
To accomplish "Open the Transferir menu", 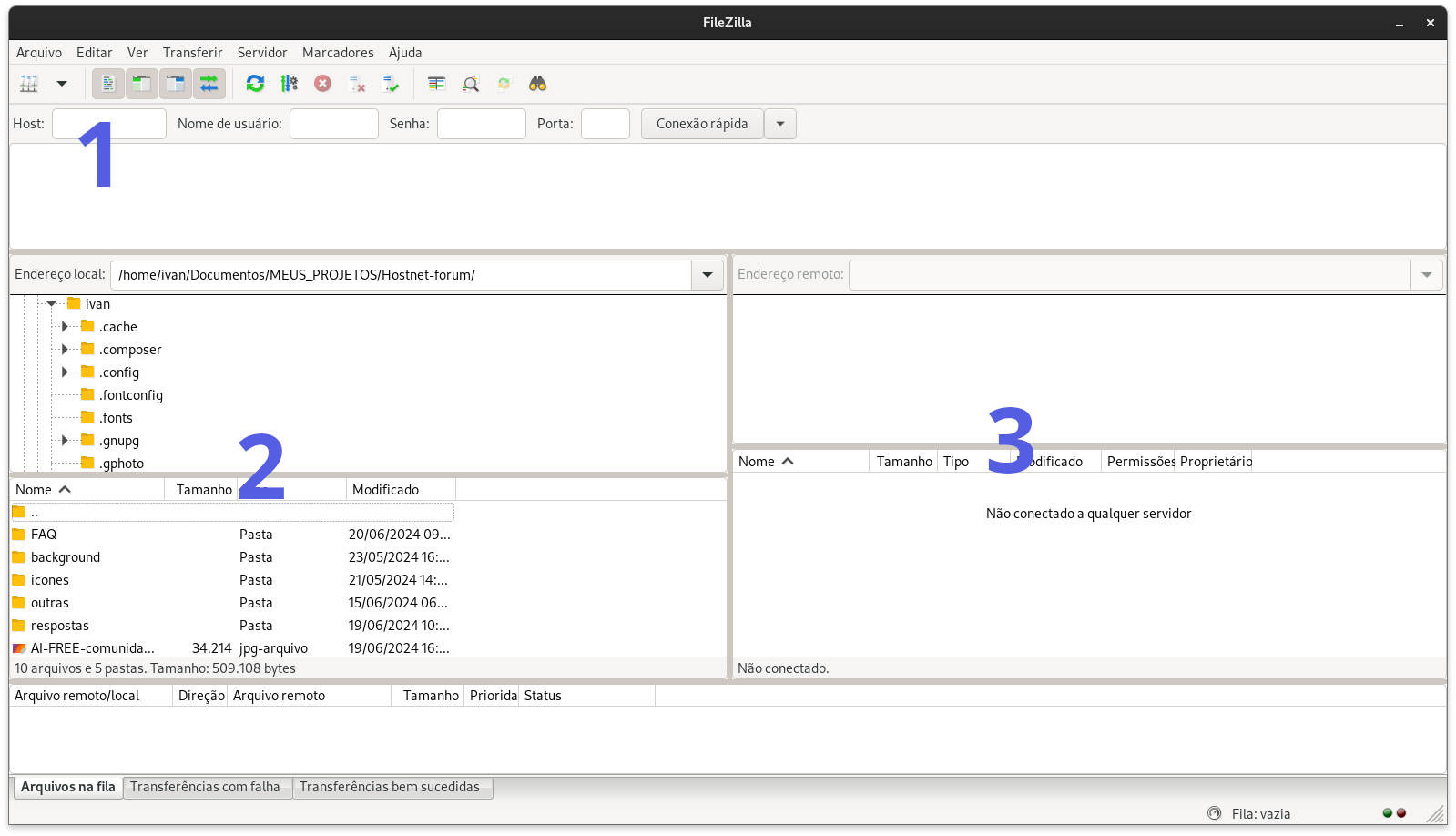I will pos(193,53).
